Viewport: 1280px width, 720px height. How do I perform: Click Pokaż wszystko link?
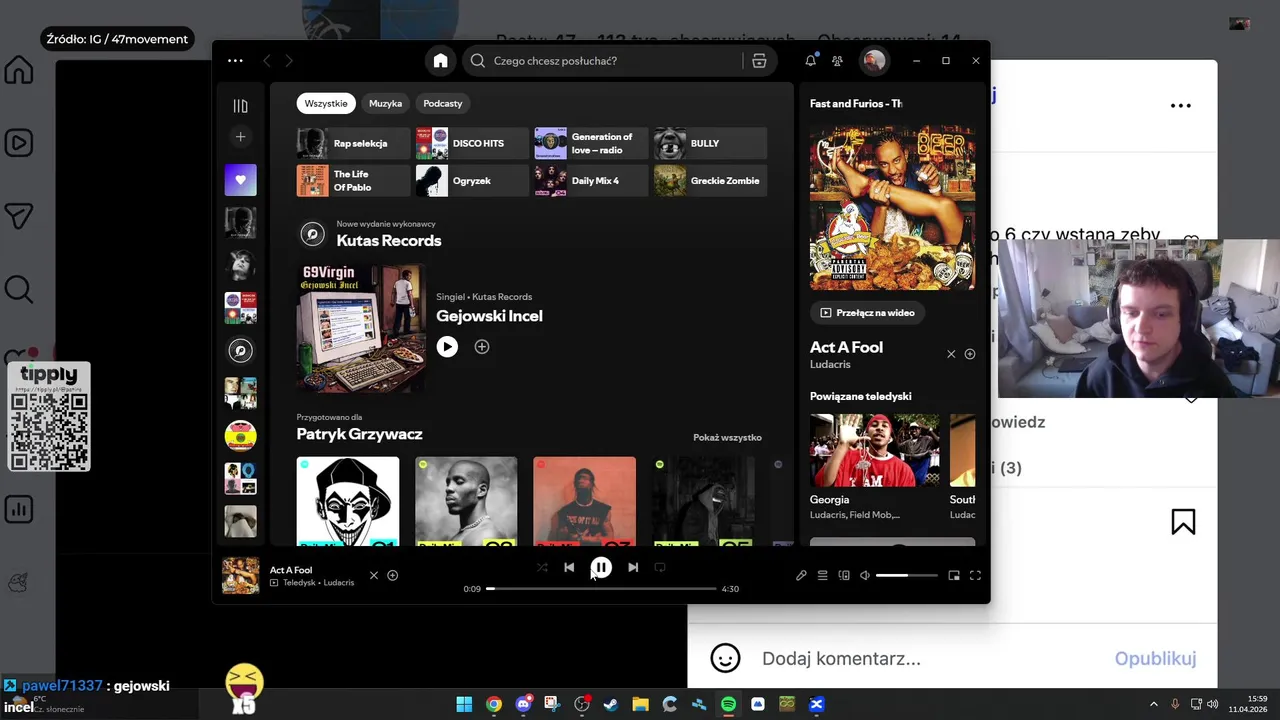(727, 438)
